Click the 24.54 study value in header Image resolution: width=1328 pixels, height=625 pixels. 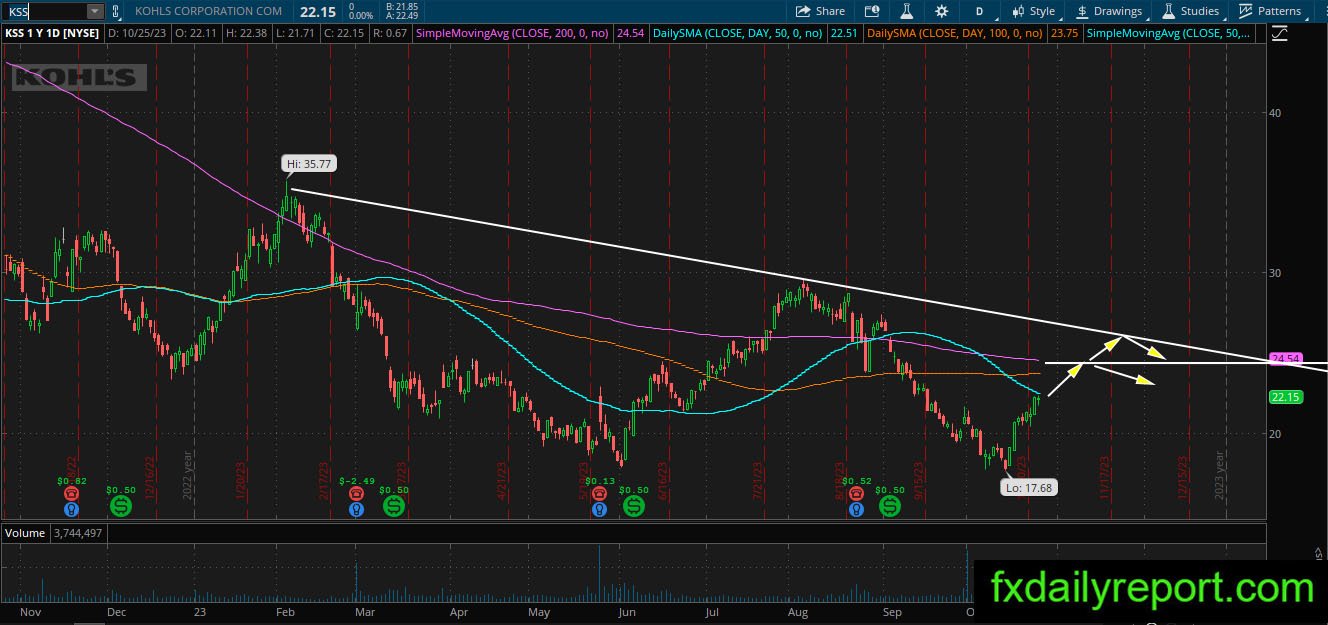(x=630, y=33)
